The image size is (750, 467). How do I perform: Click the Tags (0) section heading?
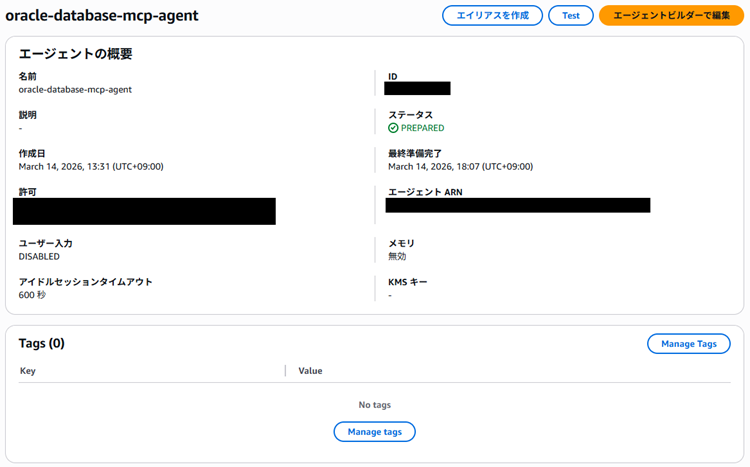click(x=42, y=344)
